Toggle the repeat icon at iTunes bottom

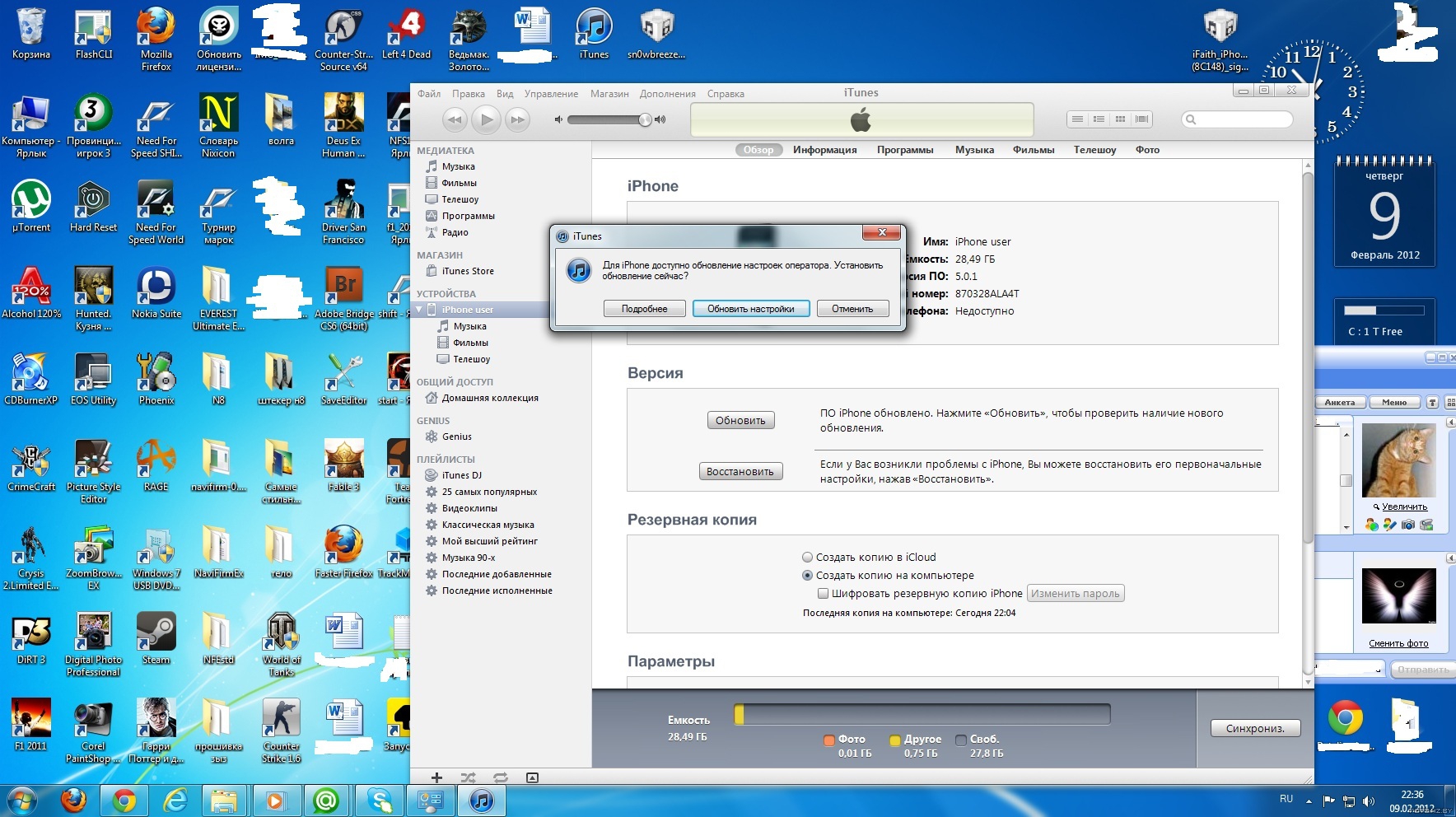click(500, 777)
